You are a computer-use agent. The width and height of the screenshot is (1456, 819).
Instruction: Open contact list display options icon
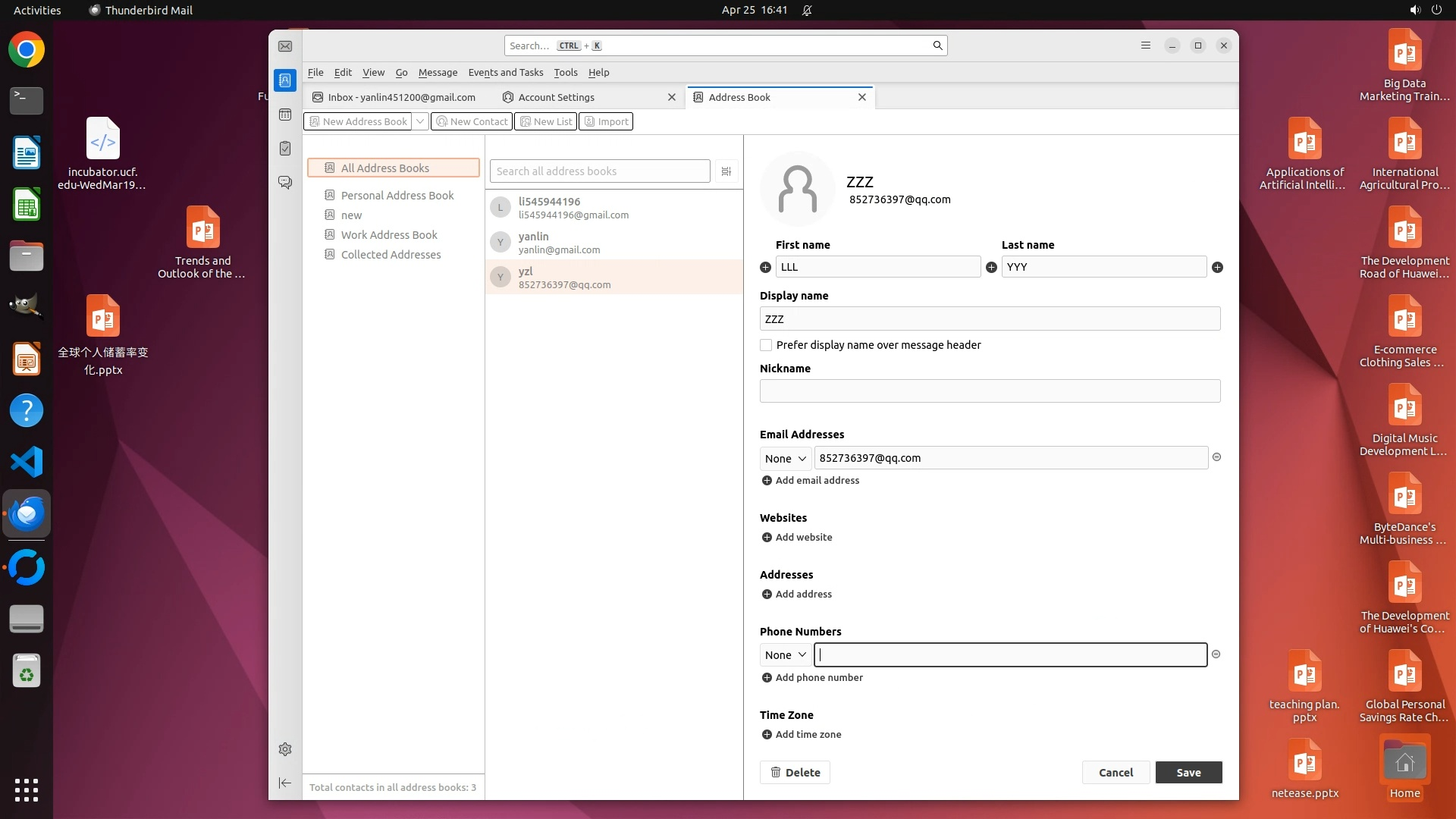(726, 171)
